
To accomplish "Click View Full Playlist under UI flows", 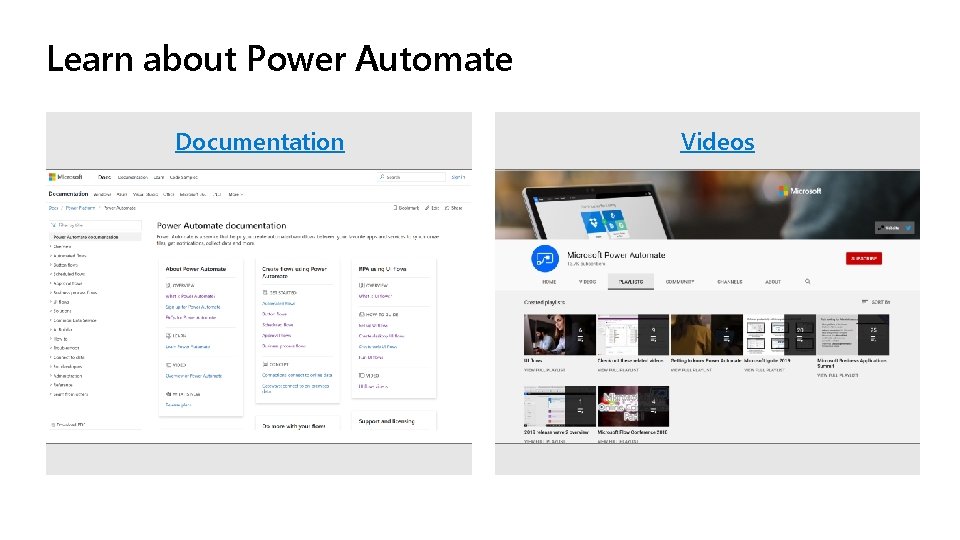I will 544,370.
